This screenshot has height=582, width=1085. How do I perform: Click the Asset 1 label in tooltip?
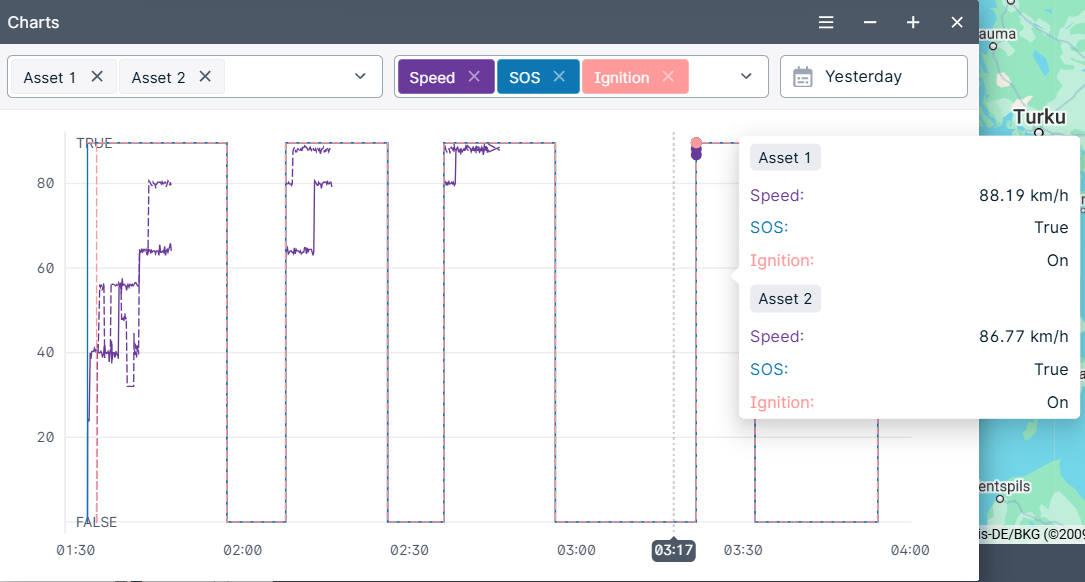(785, 157)
